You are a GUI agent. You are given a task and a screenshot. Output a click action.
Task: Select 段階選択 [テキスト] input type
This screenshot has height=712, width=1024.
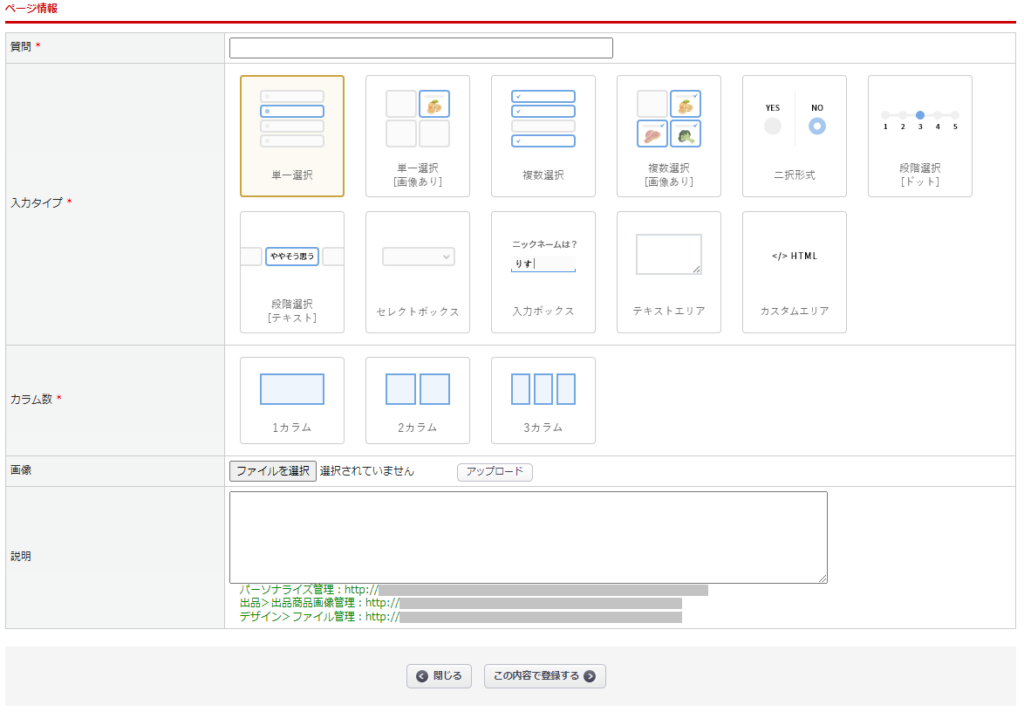(x=292, y=272)
